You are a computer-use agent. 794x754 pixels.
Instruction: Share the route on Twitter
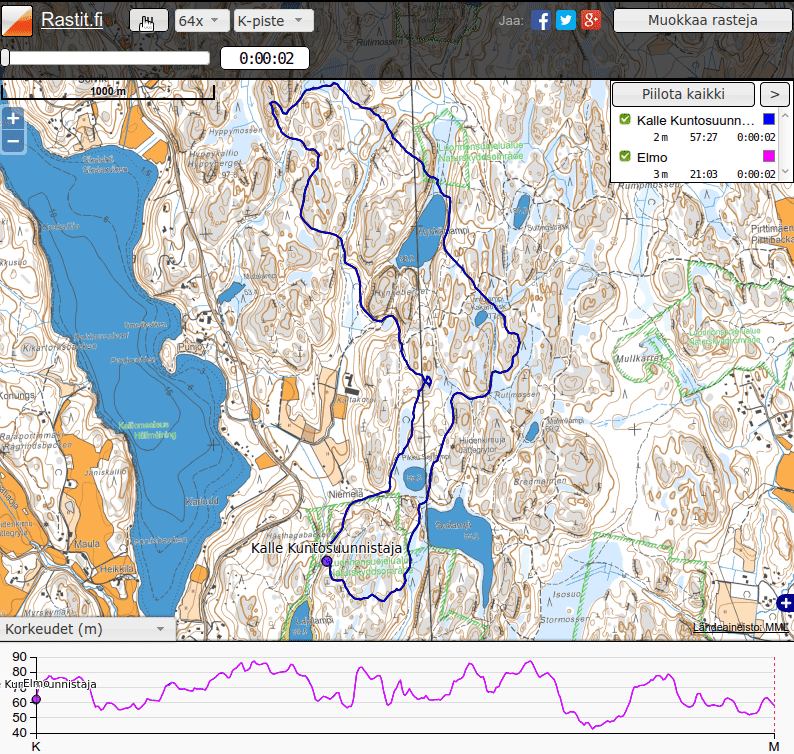pyautogui.click(x=566, y=20)
